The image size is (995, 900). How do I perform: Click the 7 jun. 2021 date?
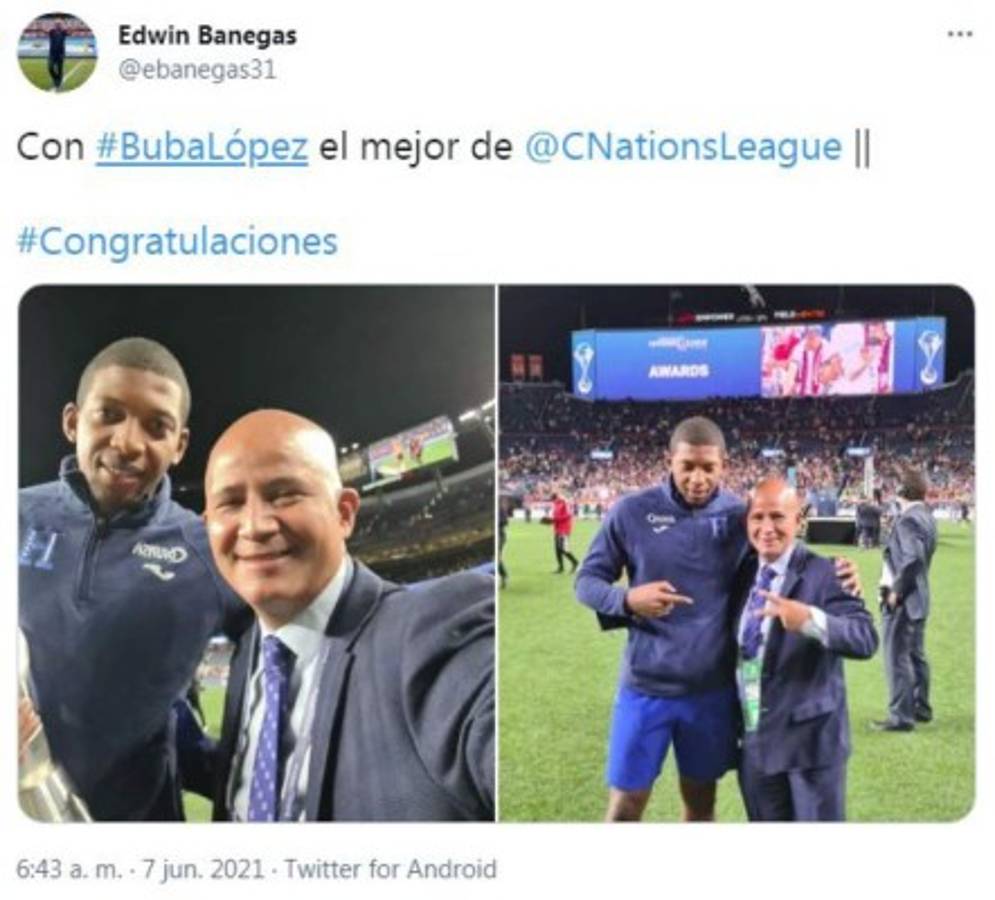(202, 869)
